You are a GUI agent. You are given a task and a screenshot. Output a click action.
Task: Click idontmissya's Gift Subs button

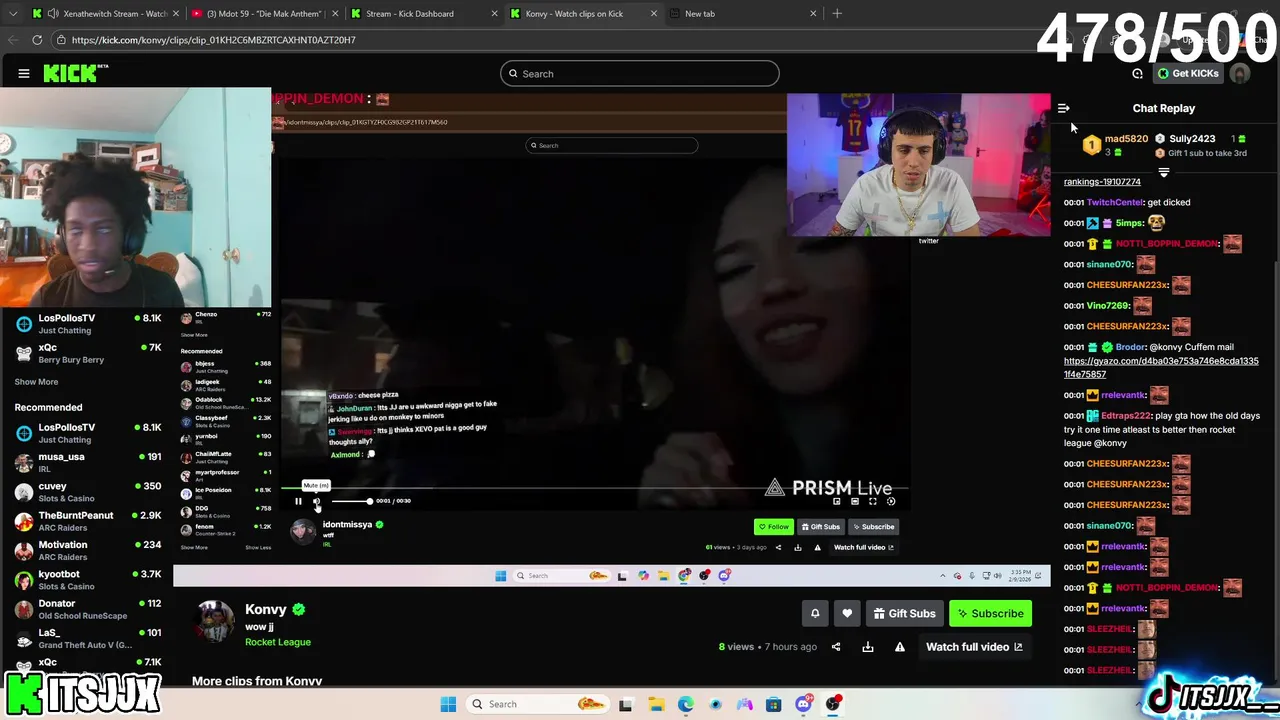click(820, 527)
